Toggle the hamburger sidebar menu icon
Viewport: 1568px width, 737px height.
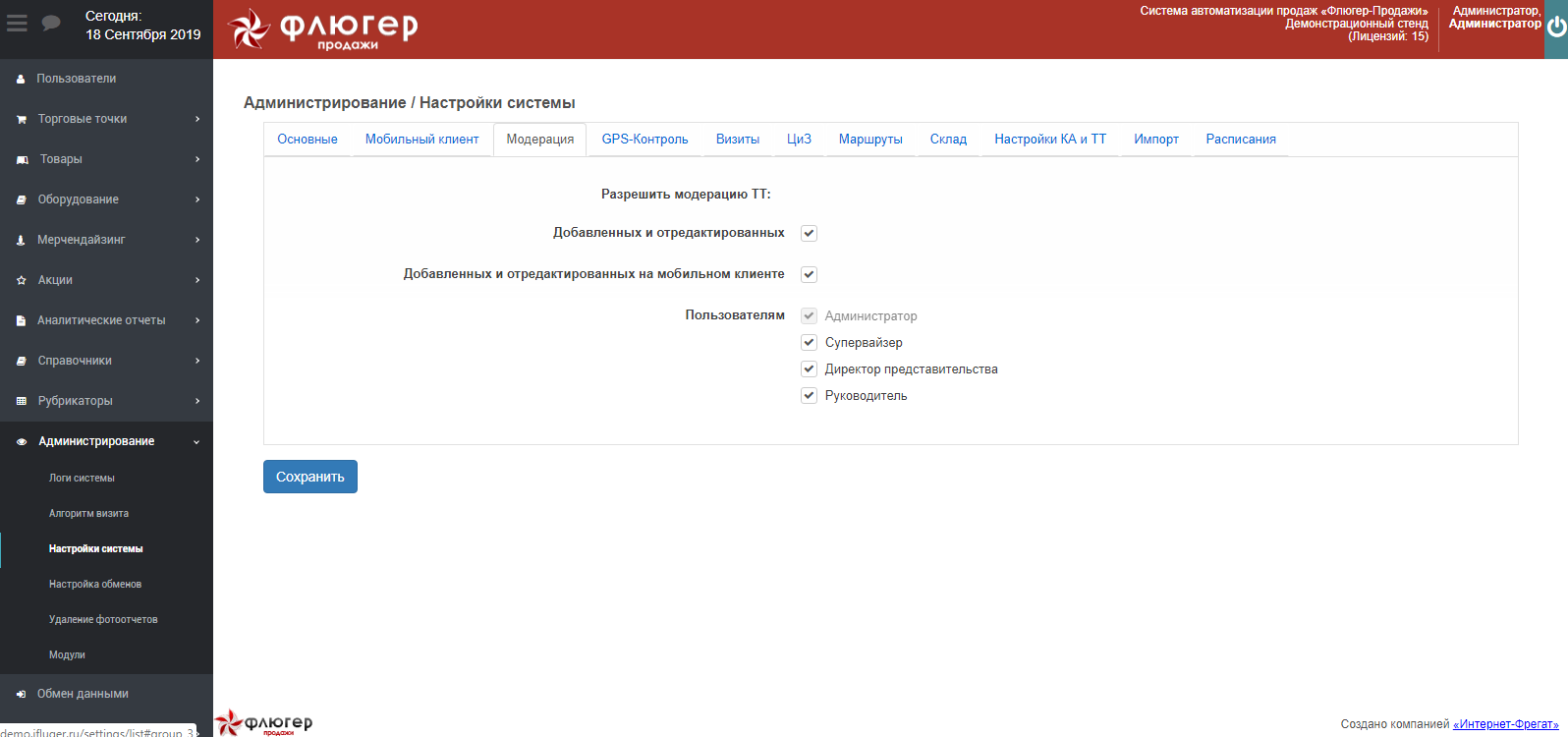(17, 23)
